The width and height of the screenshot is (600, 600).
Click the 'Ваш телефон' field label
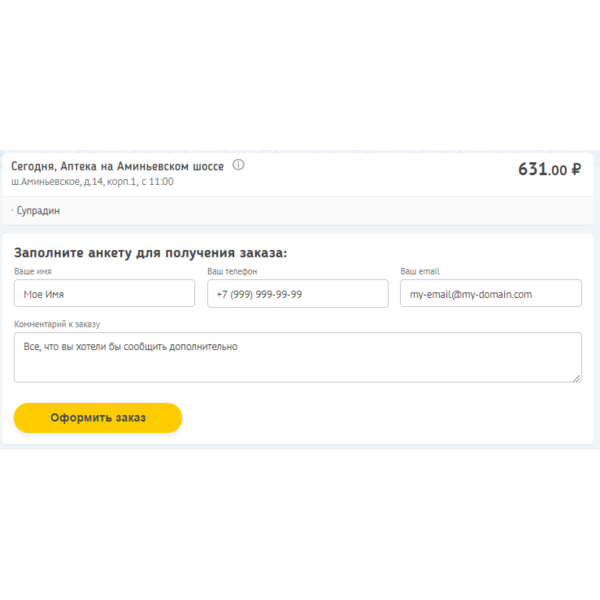click(232, 271)
